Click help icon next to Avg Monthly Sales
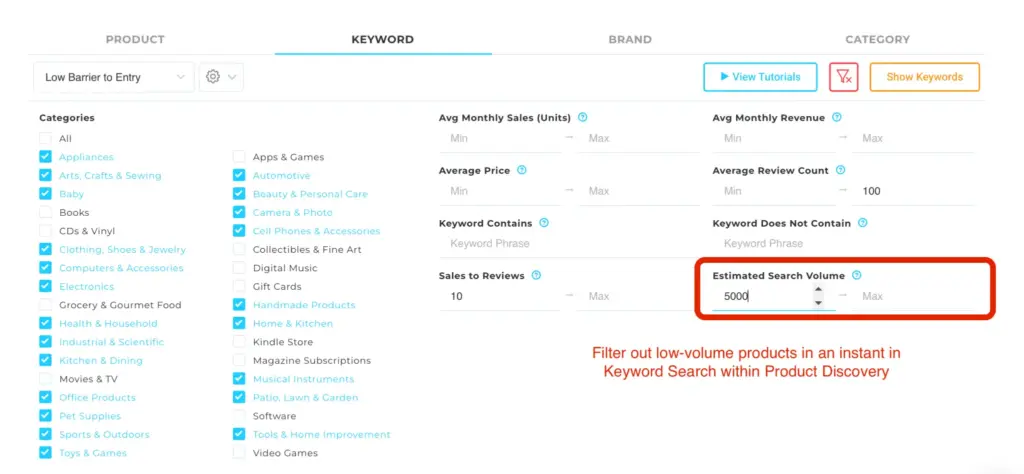The height and width of the screenshot is (474, 1024). click(583, 118)
